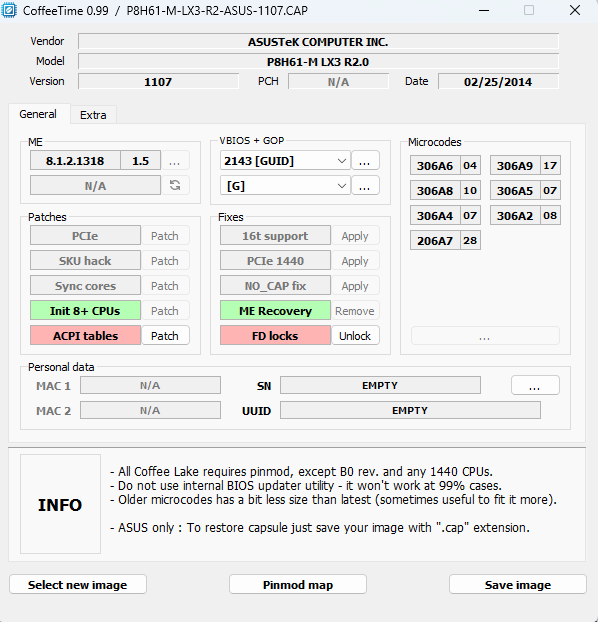The width and height of the screenshot is (598, 622).
Task: Click the Sync cores label
Action: click(x=85, y=286)
